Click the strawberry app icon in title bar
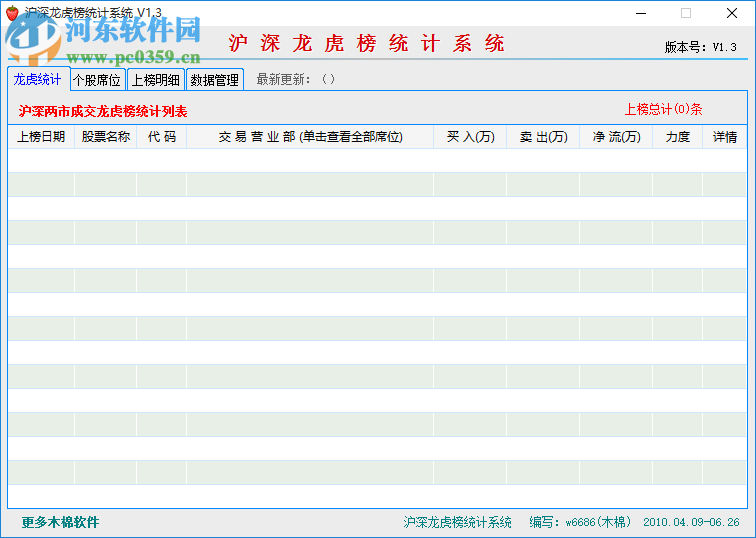 [x=12, y=13]
